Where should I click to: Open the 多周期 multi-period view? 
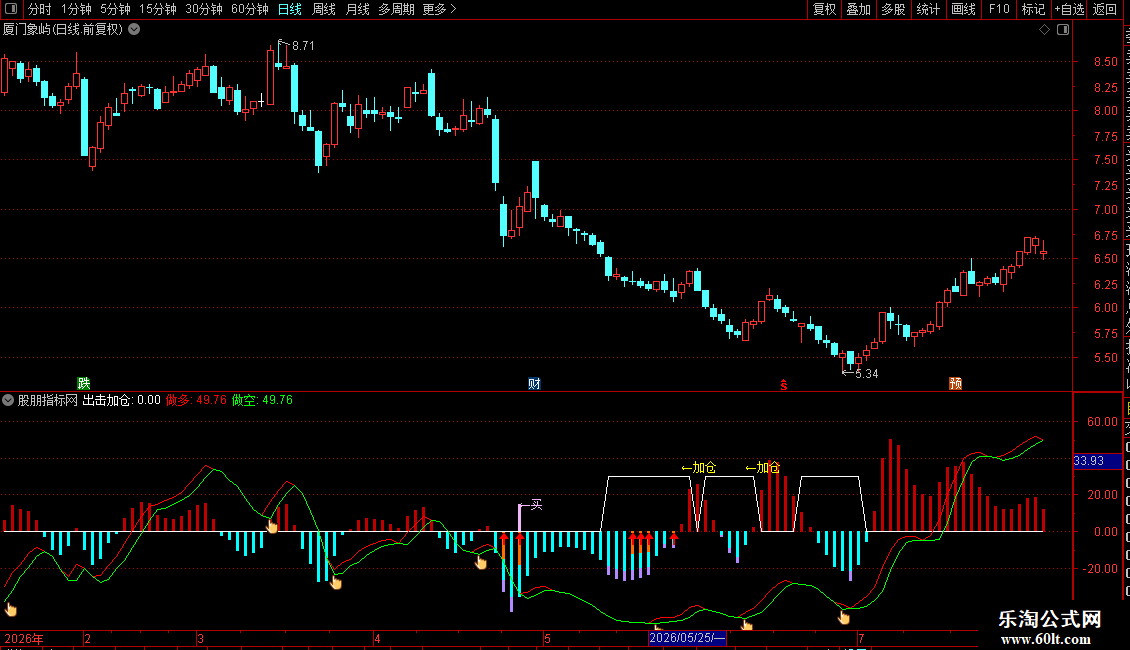pos(396,9)
